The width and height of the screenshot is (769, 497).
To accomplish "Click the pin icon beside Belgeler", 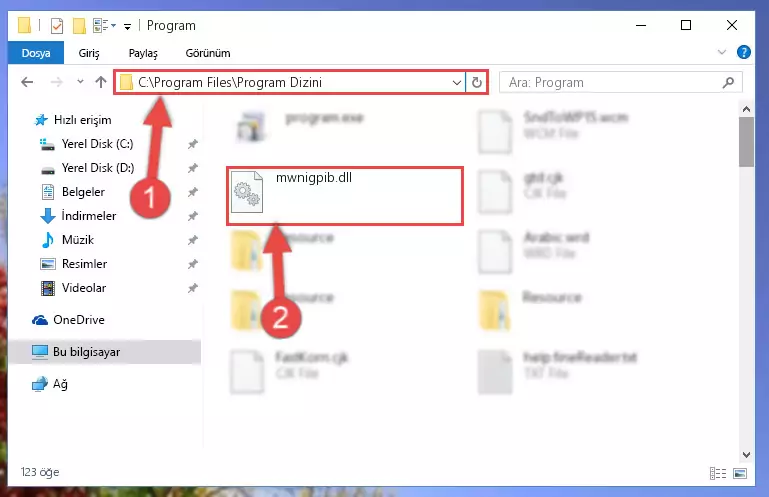I will click(x=193, y=192).
